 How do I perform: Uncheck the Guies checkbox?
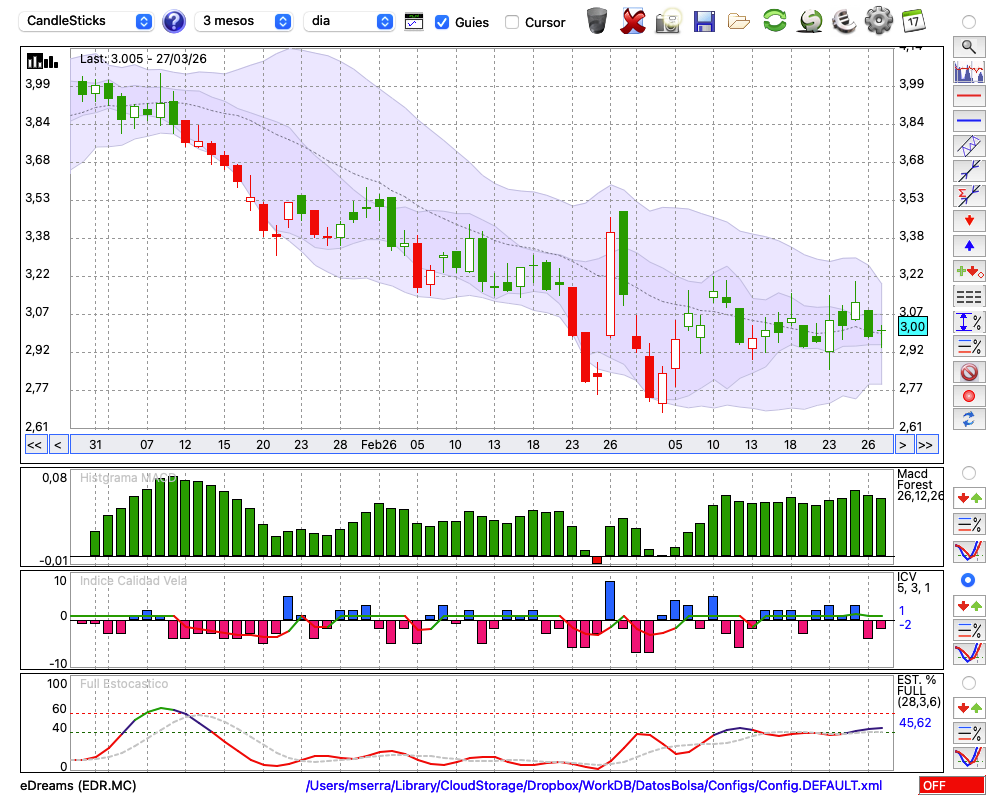(442, 22)
